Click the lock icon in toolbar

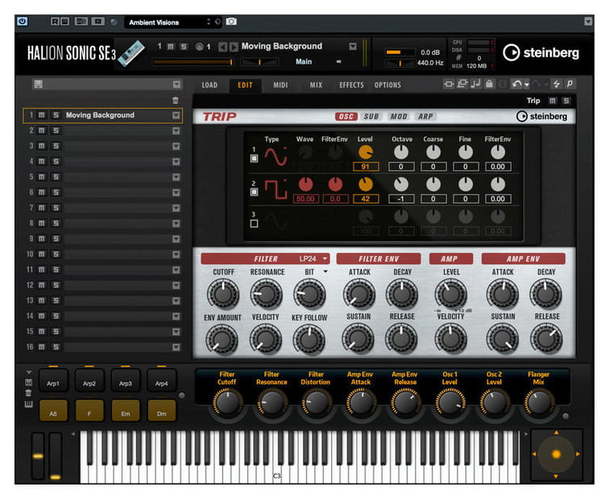(x=490, y=83)
